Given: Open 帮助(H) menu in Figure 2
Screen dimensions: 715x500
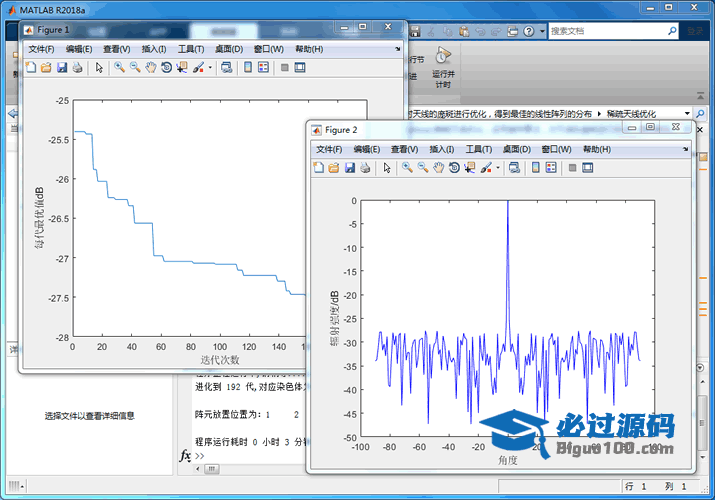Looking at the screenshot, I should click(596, 149).
